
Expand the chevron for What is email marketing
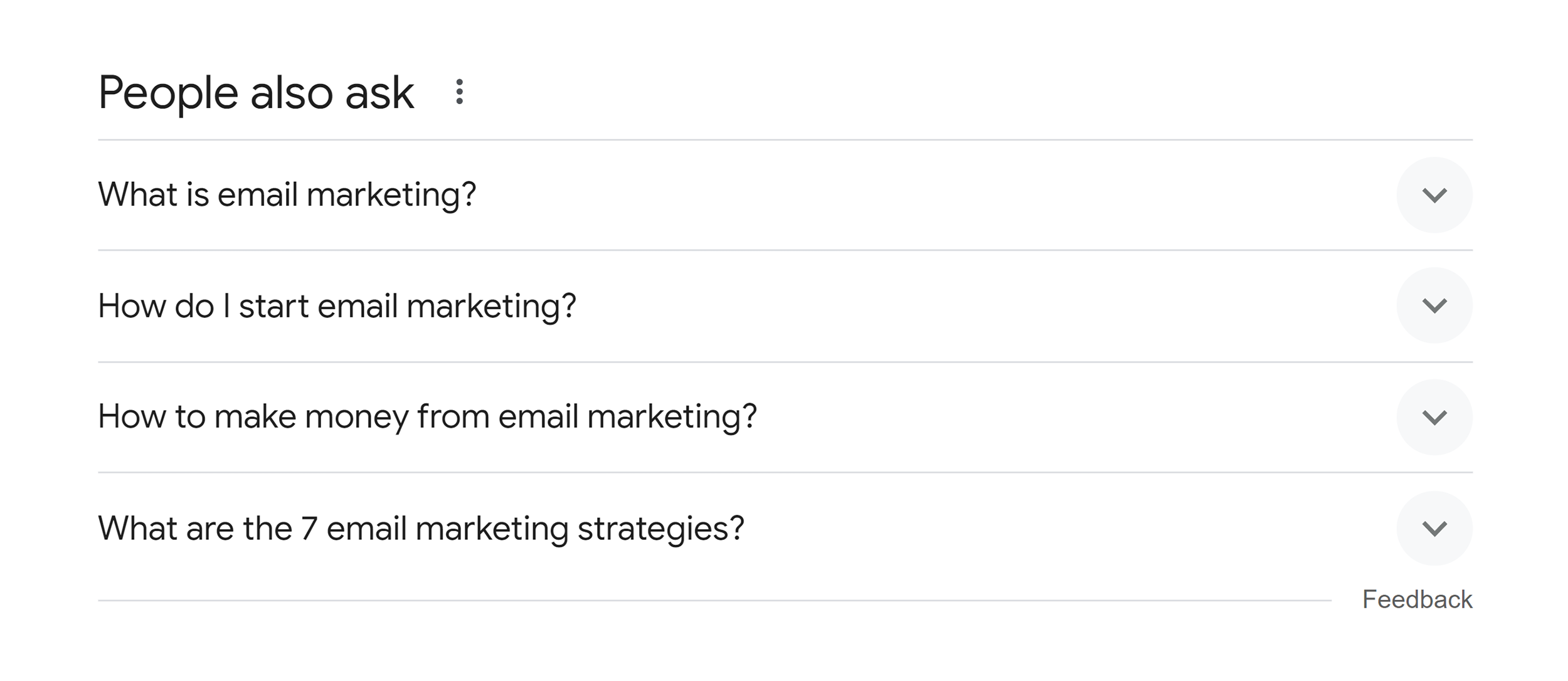(1434, 194)
